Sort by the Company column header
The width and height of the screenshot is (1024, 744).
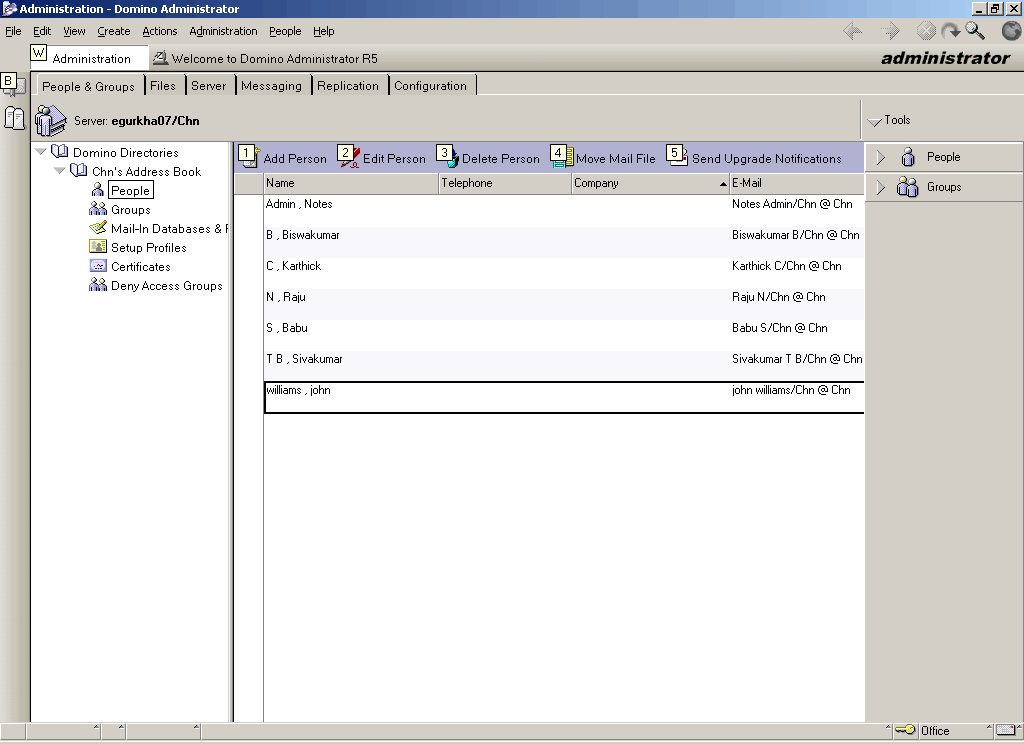point(650,183)
